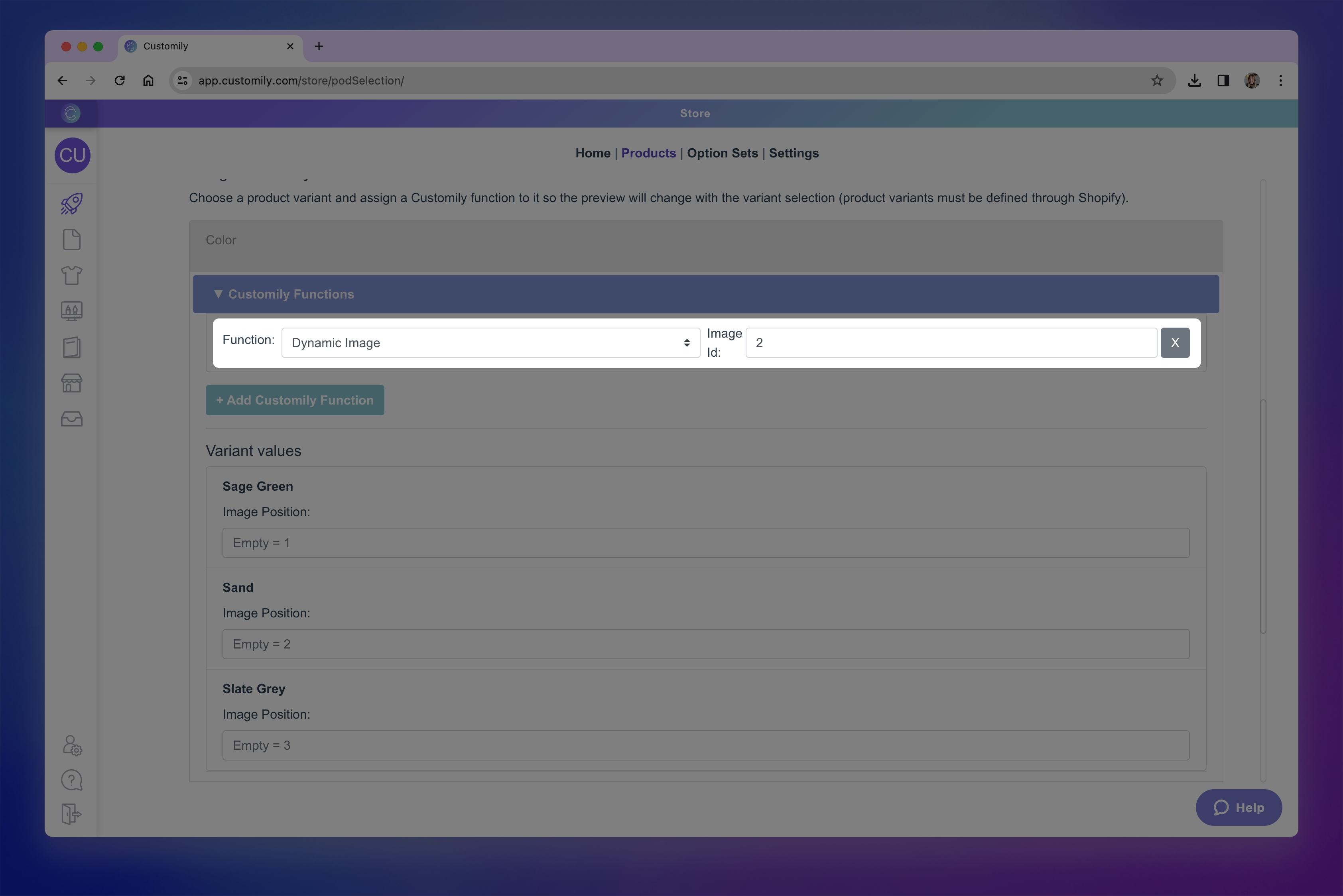
Task: Switch to Option Sets in the navigation
Action: 722,153
